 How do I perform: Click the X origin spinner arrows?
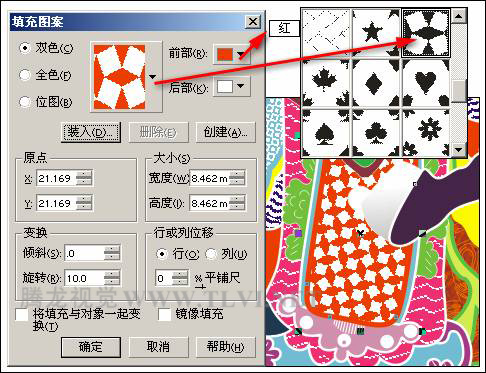click(x=84, y=178)
